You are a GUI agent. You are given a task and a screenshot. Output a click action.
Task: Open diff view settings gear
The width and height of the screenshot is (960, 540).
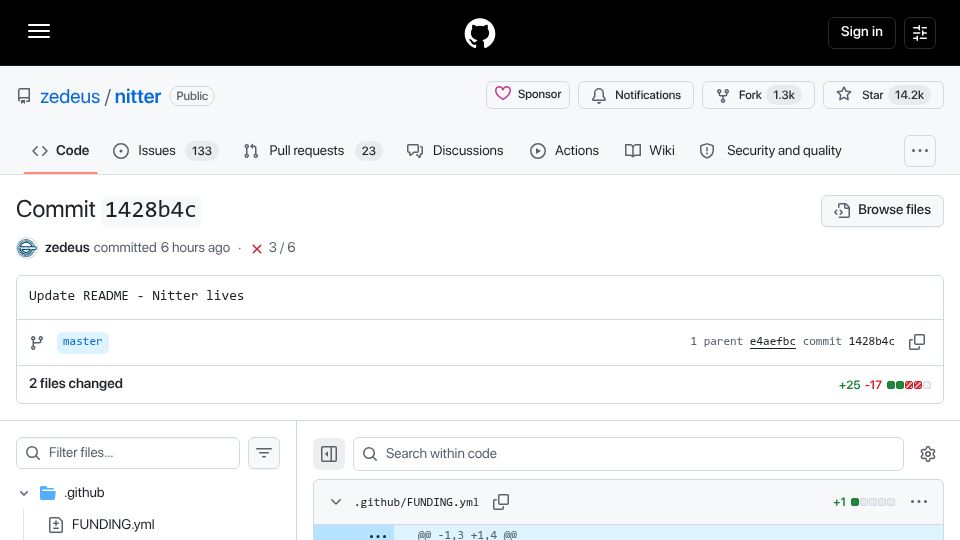click(928, 454)
